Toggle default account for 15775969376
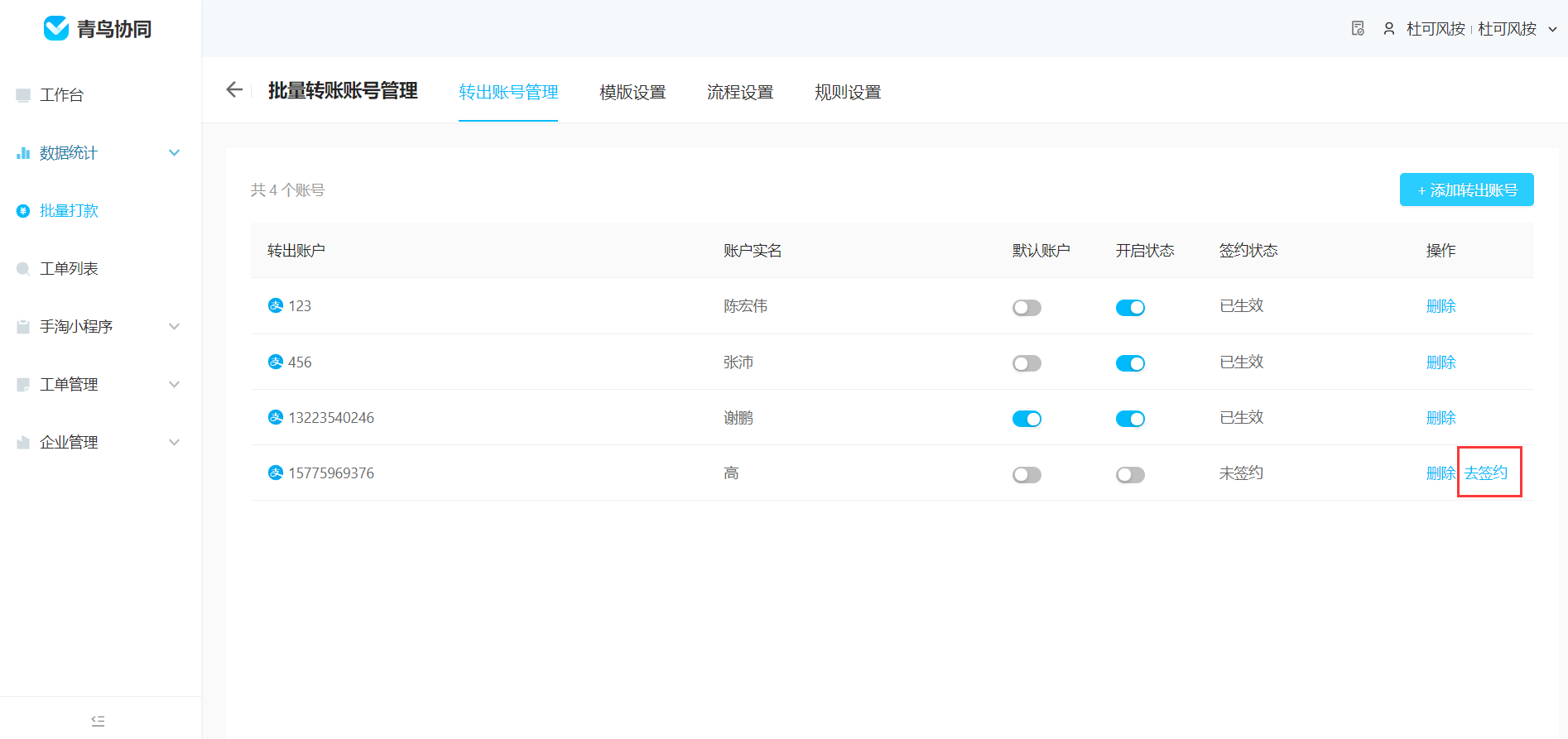Viewport: 1568px width, 739px height. tap(1027, 475)
